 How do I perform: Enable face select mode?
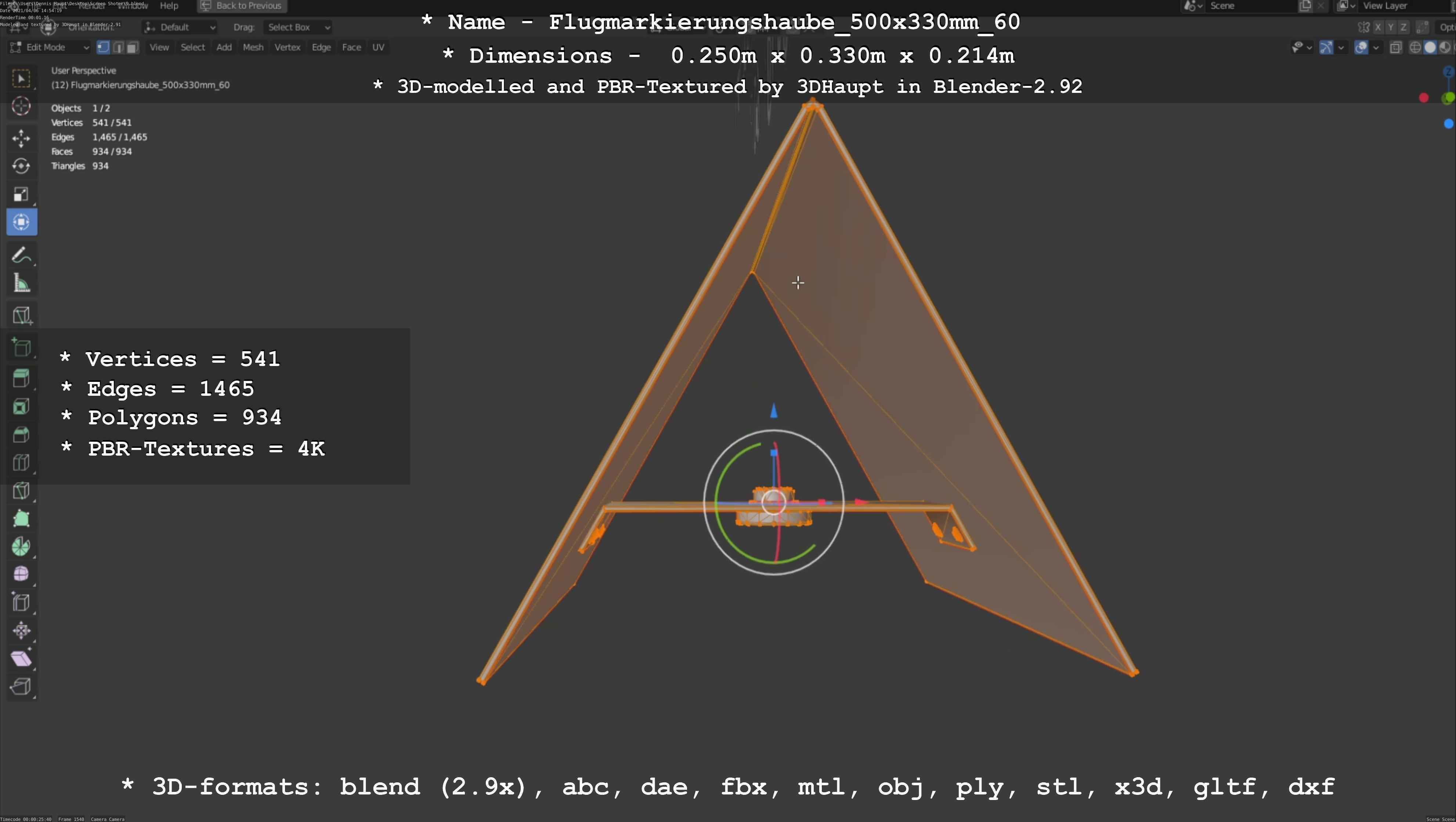(x=132, y=47)
